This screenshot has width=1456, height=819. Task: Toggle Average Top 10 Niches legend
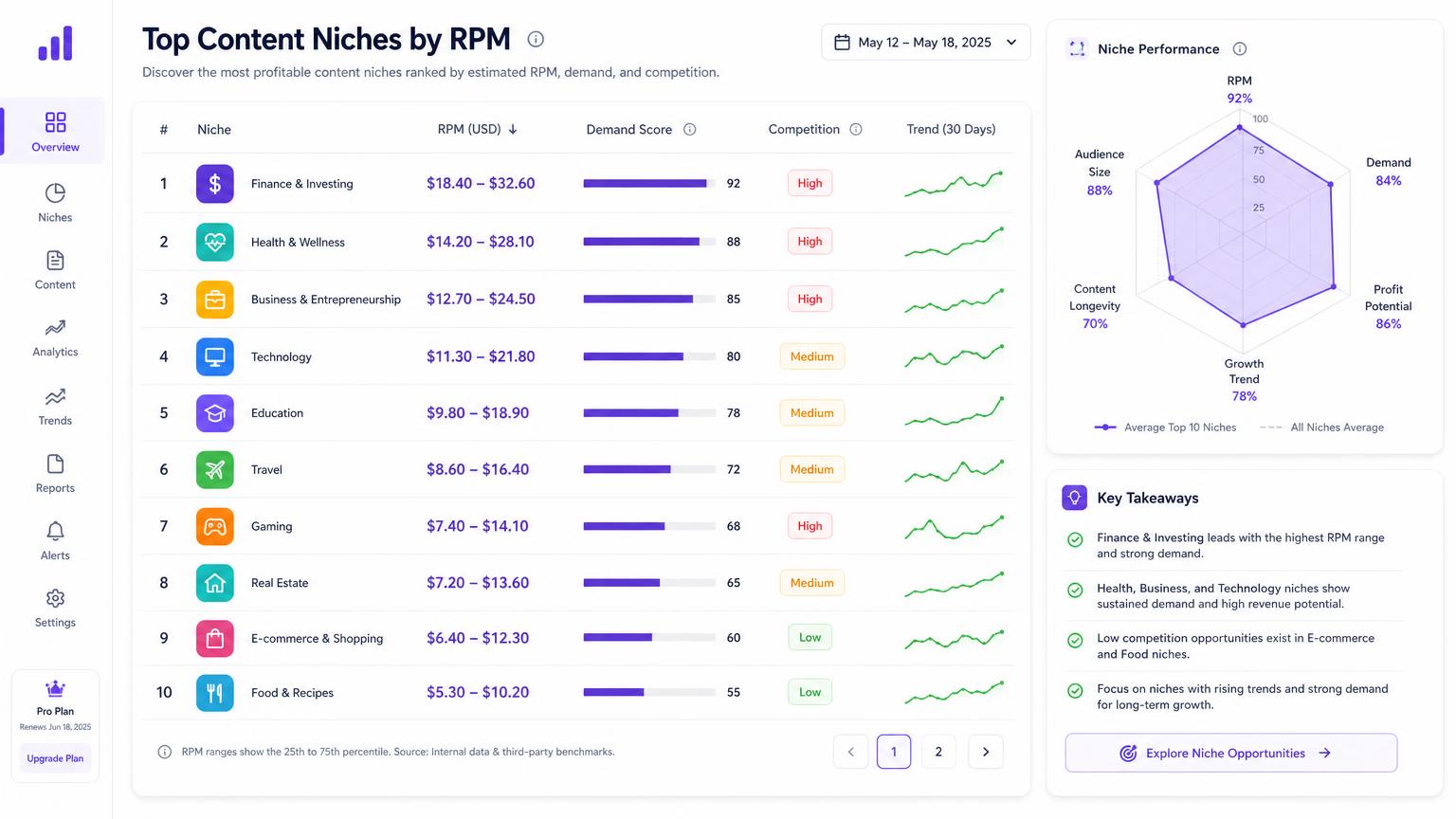click(x=1165, y=428)
